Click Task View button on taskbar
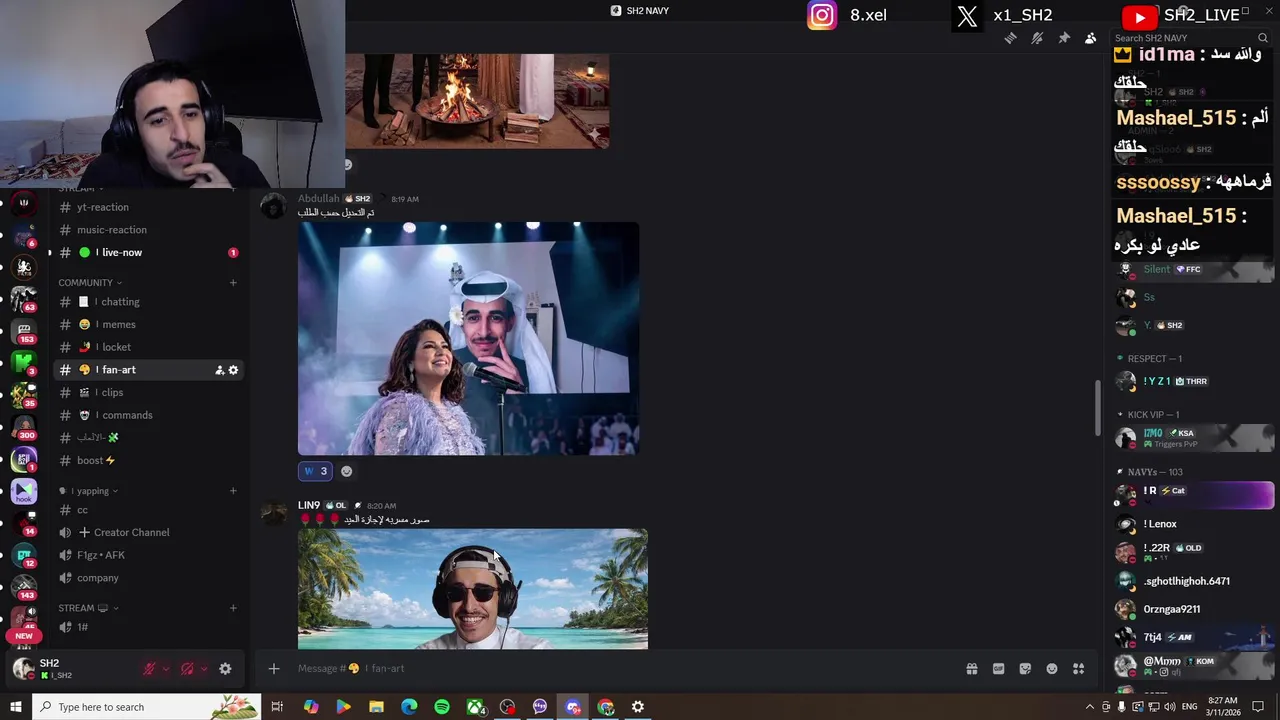The height and width of the screenshot is (720, 1280). click(277, 707)
